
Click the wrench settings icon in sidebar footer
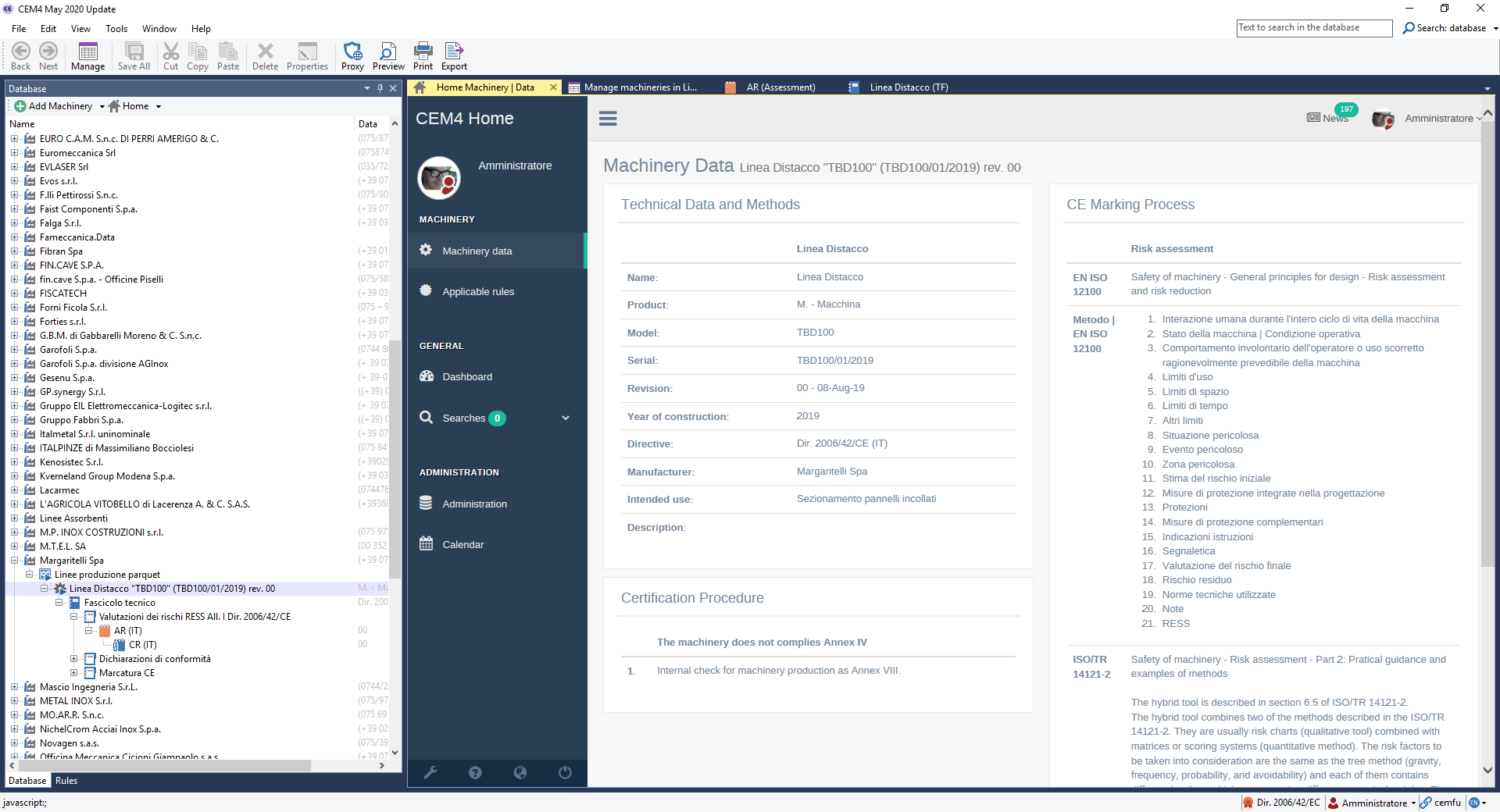(430, 772)
